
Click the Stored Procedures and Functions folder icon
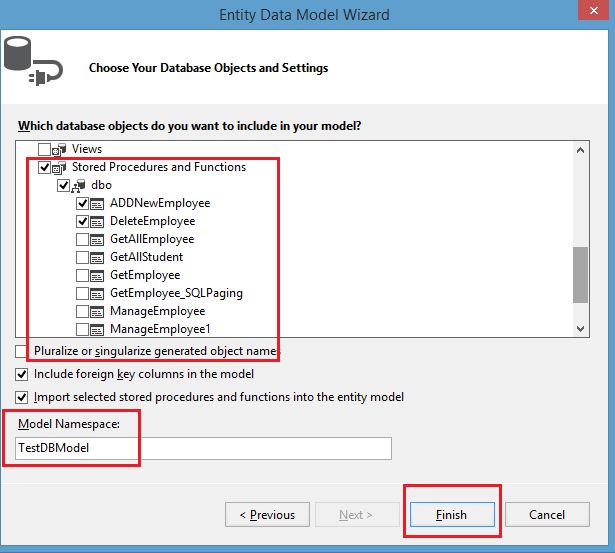[59, 167]
